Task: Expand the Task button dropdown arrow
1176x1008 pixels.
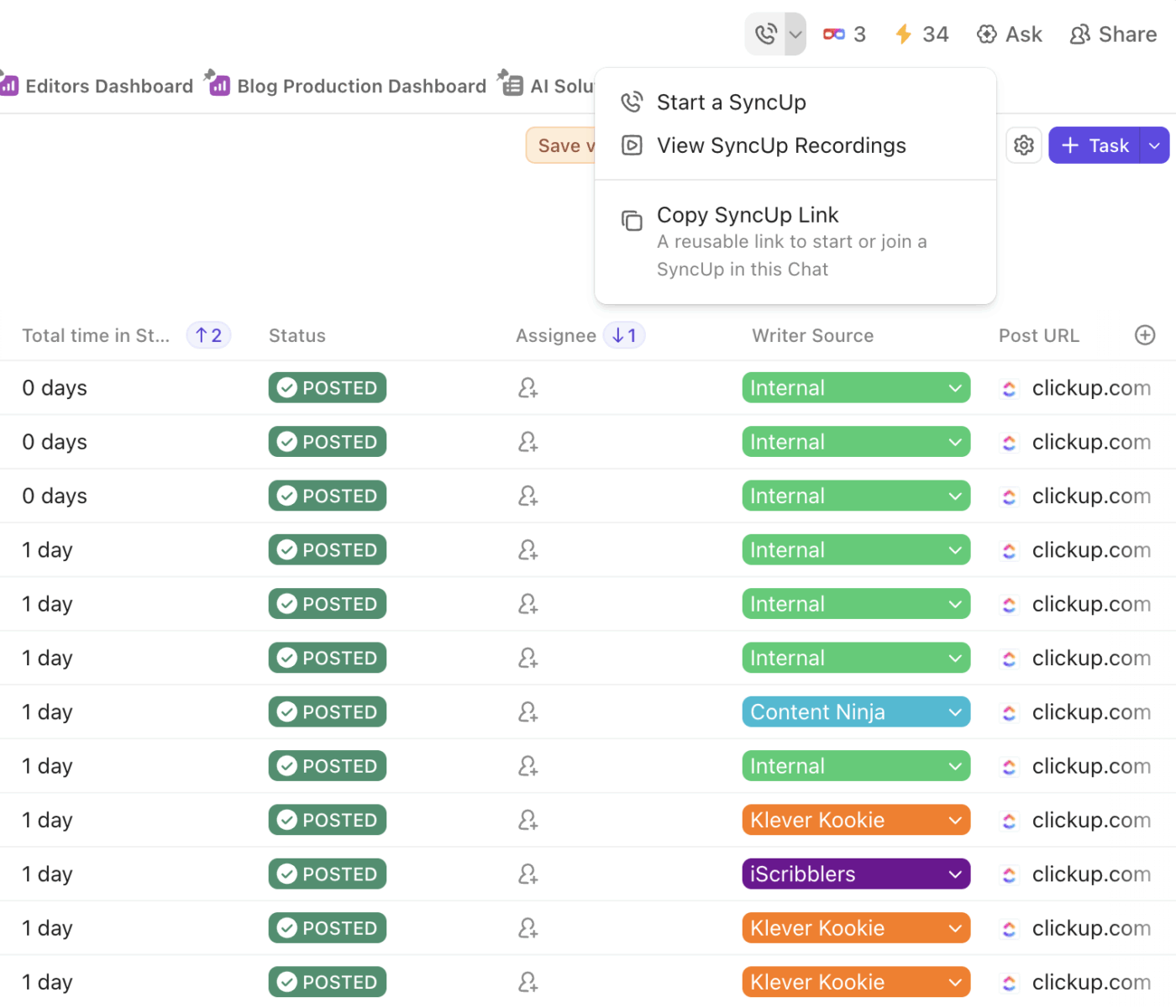Action: point(1155,145)
